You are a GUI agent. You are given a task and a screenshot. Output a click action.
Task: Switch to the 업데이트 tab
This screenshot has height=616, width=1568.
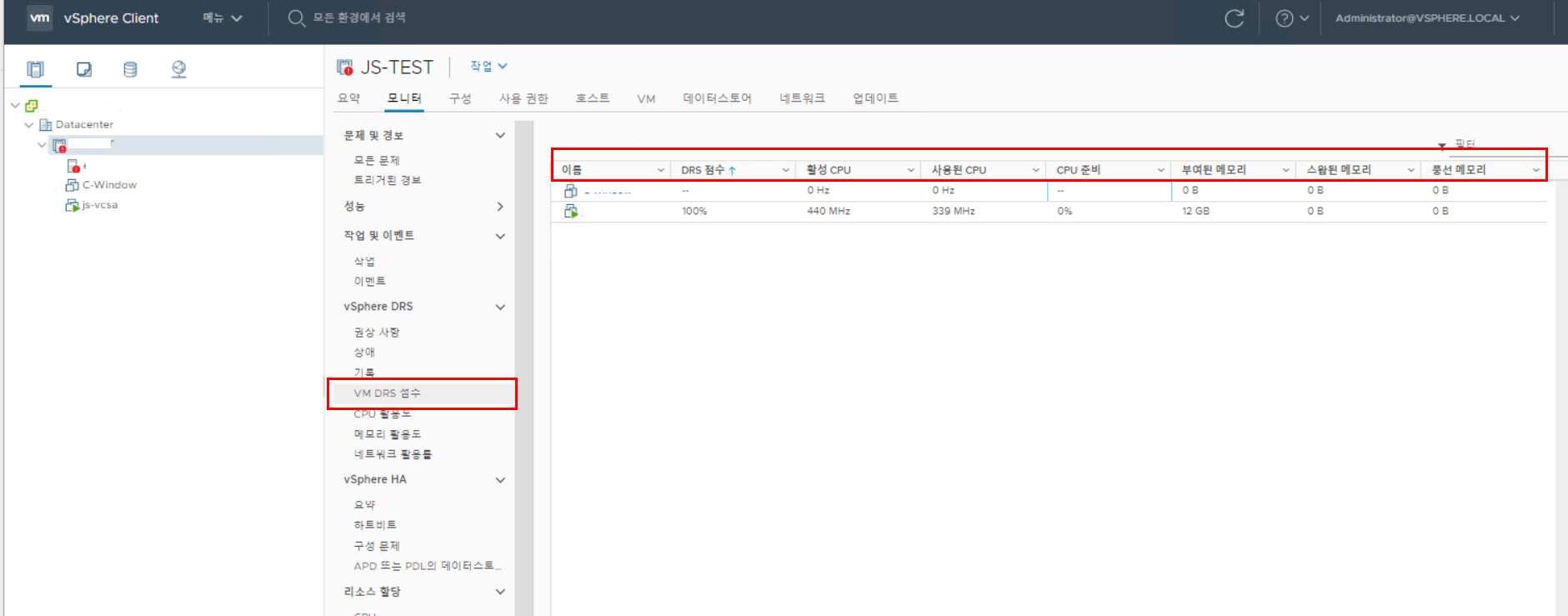[875, 98]
